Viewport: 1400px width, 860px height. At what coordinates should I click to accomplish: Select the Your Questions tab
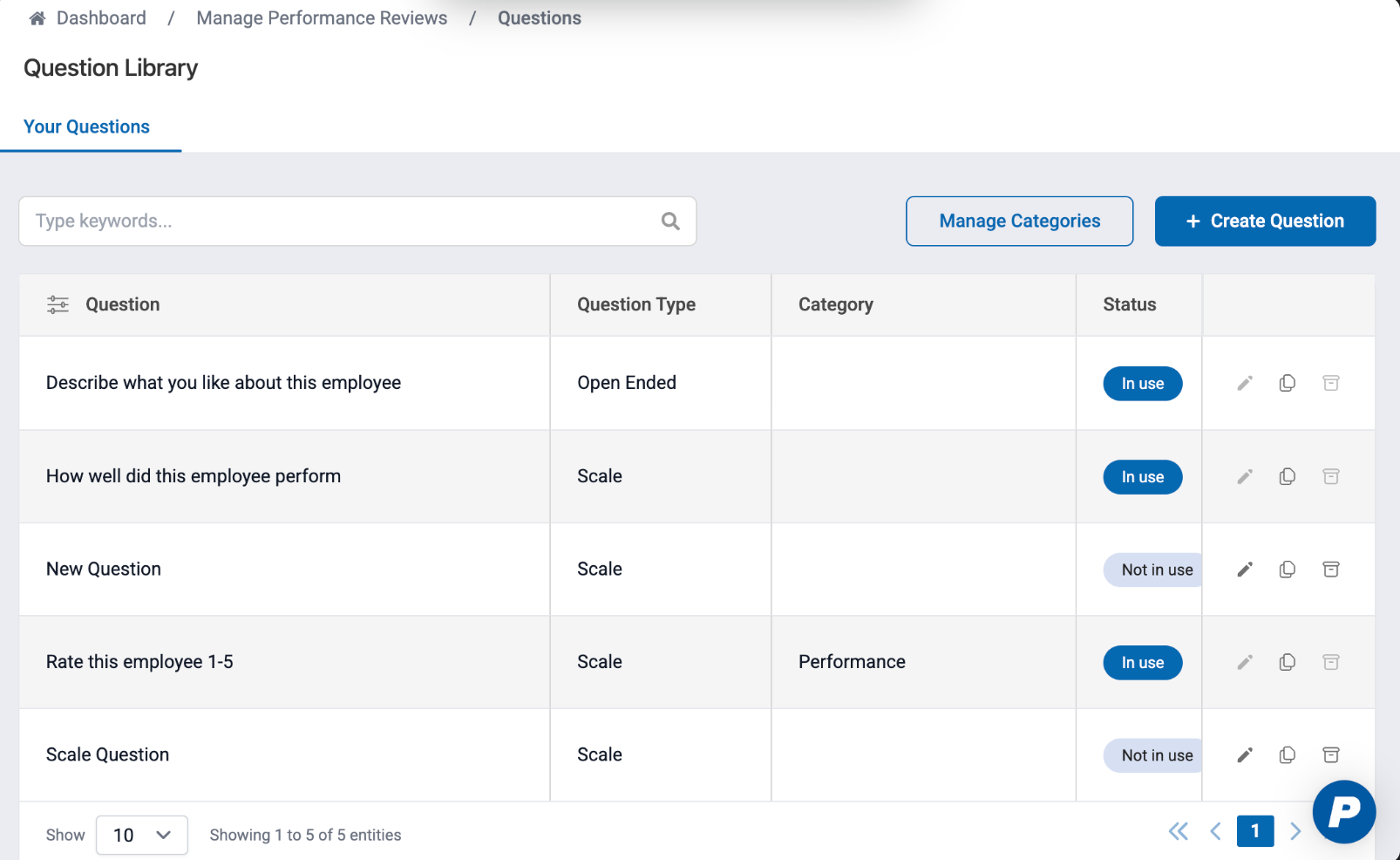[x=86, y=127]
